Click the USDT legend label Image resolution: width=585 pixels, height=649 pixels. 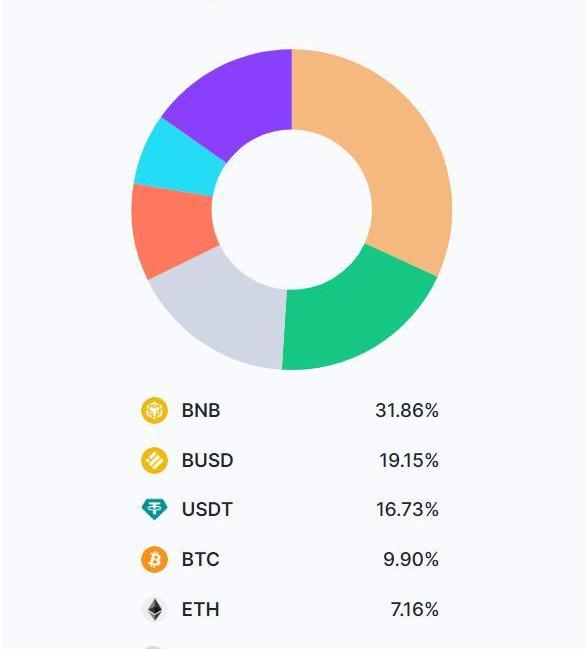207,510
